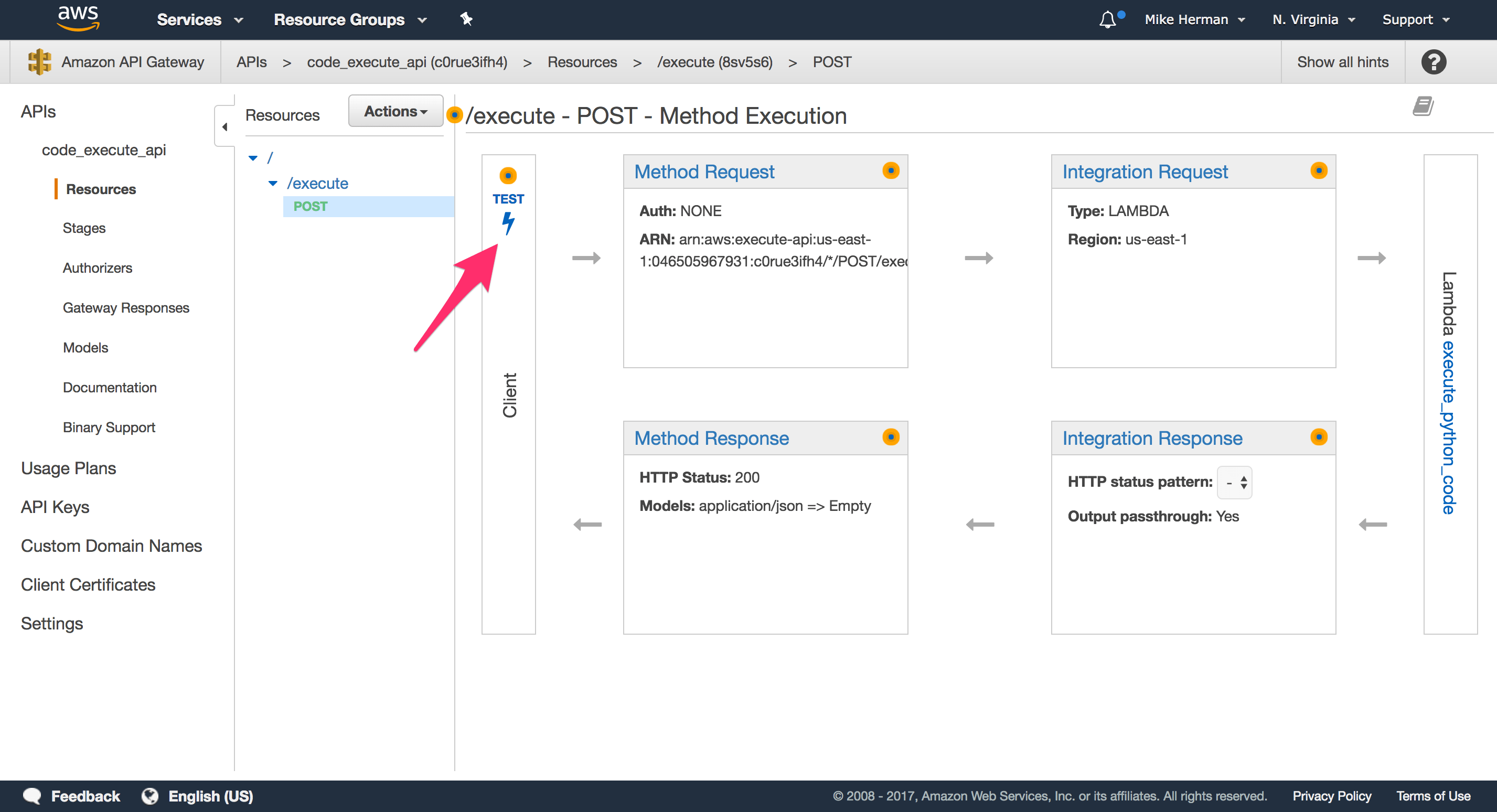
Task: Click the TEST lightning bolt icon
Action: tap(508, 222)
